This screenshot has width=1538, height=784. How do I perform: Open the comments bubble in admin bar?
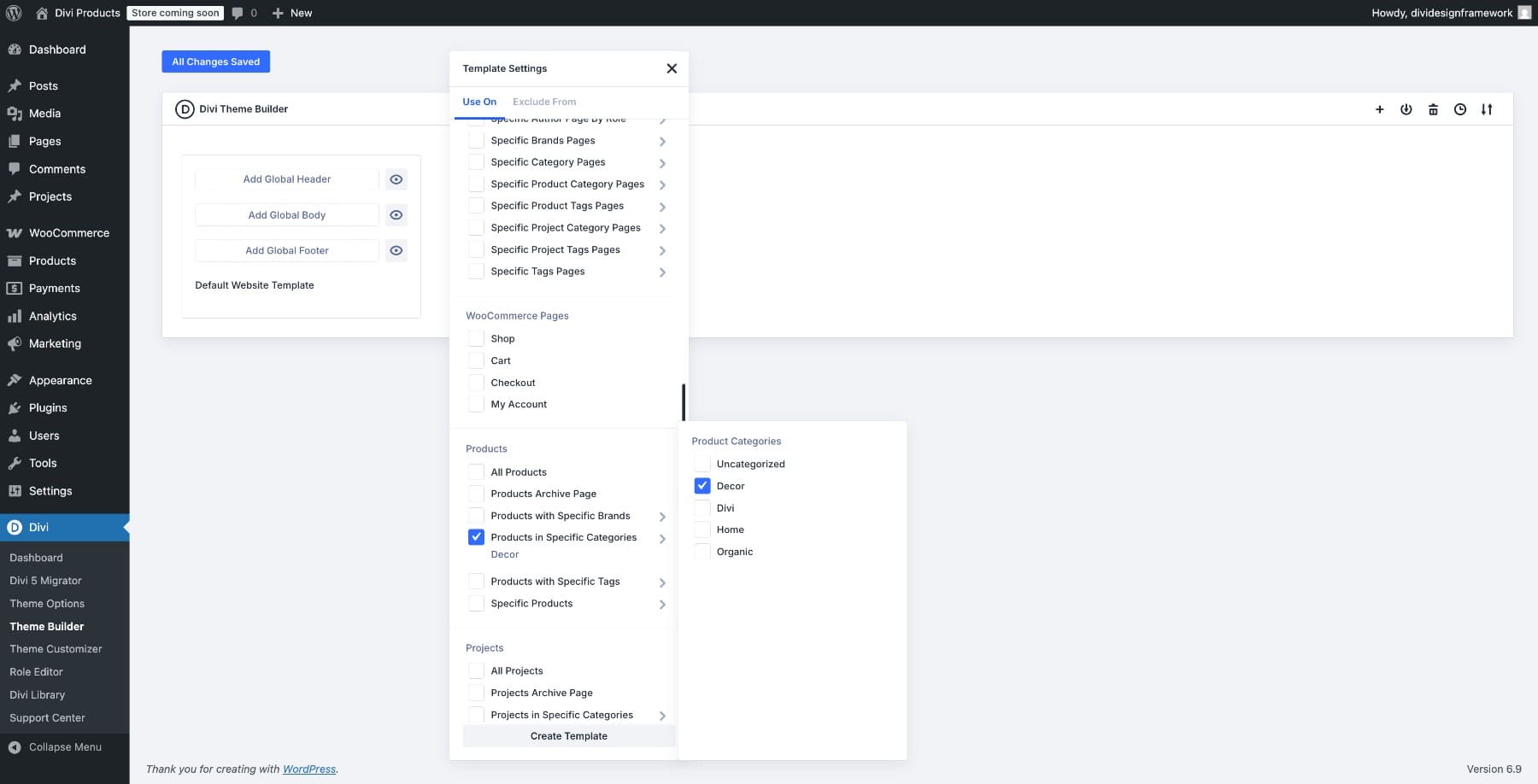238,13
